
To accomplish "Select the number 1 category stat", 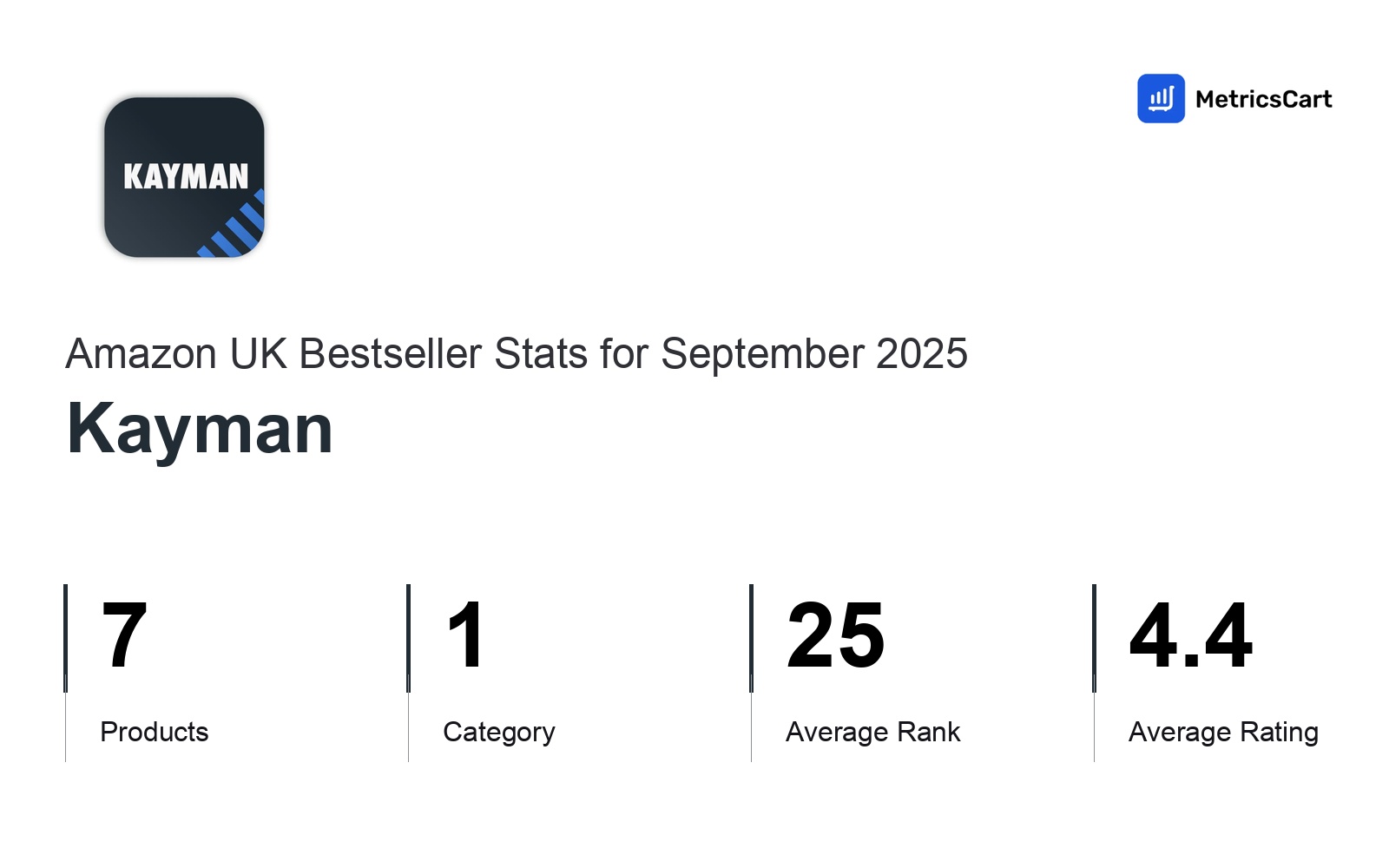I will (466, 636).
